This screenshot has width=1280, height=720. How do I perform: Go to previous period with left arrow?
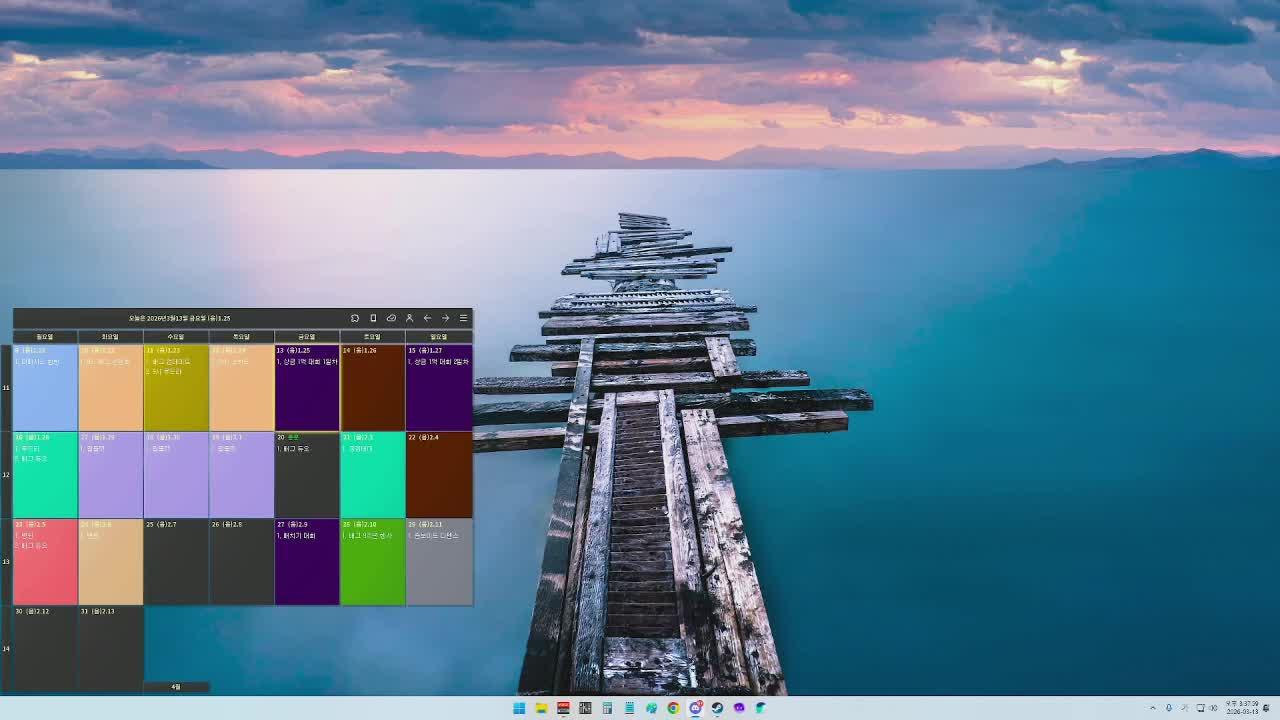coord(427,318)
